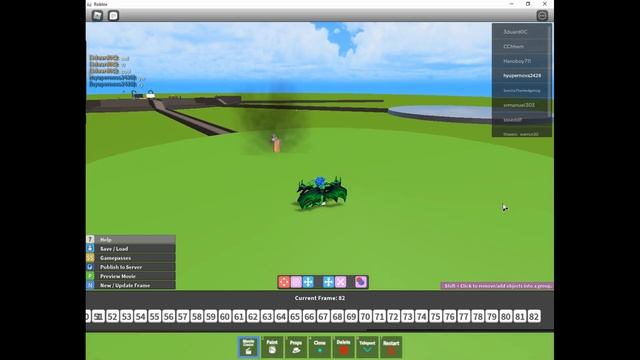This screenshot has width=640, height=360.
Task: Select frame 75 in the timeline
Action: pyautogui.click(x=436, y=316)
